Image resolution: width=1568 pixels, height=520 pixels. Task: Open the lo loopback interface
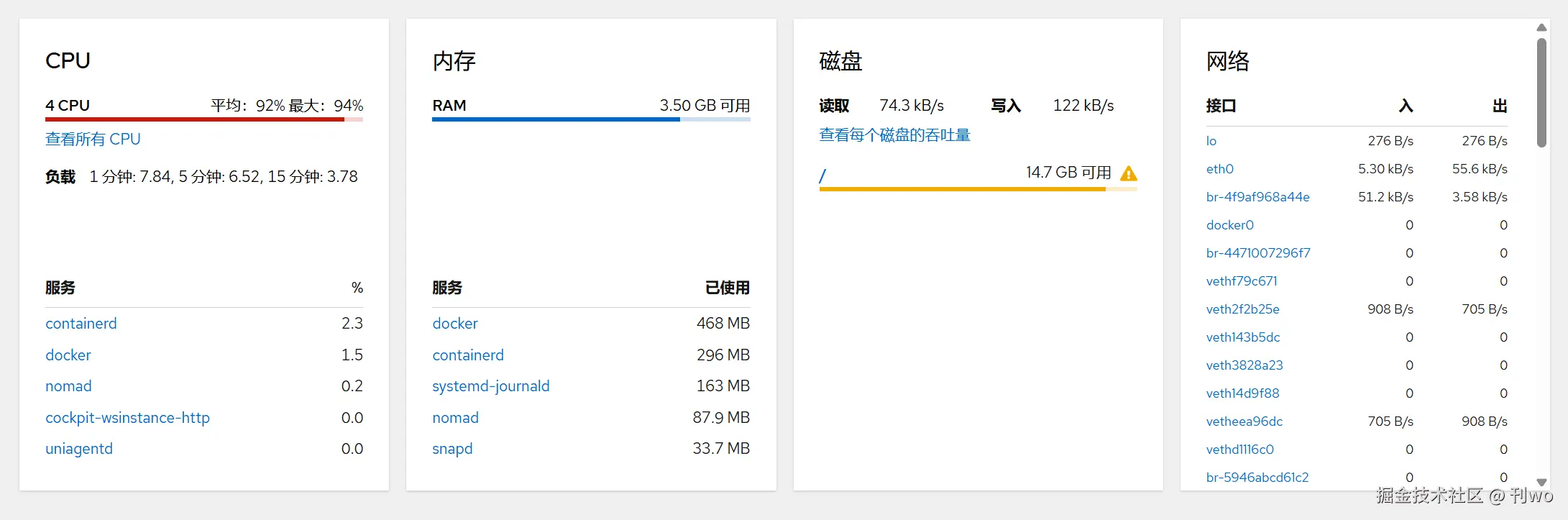pyautogui.click(x=1211, y=141)
